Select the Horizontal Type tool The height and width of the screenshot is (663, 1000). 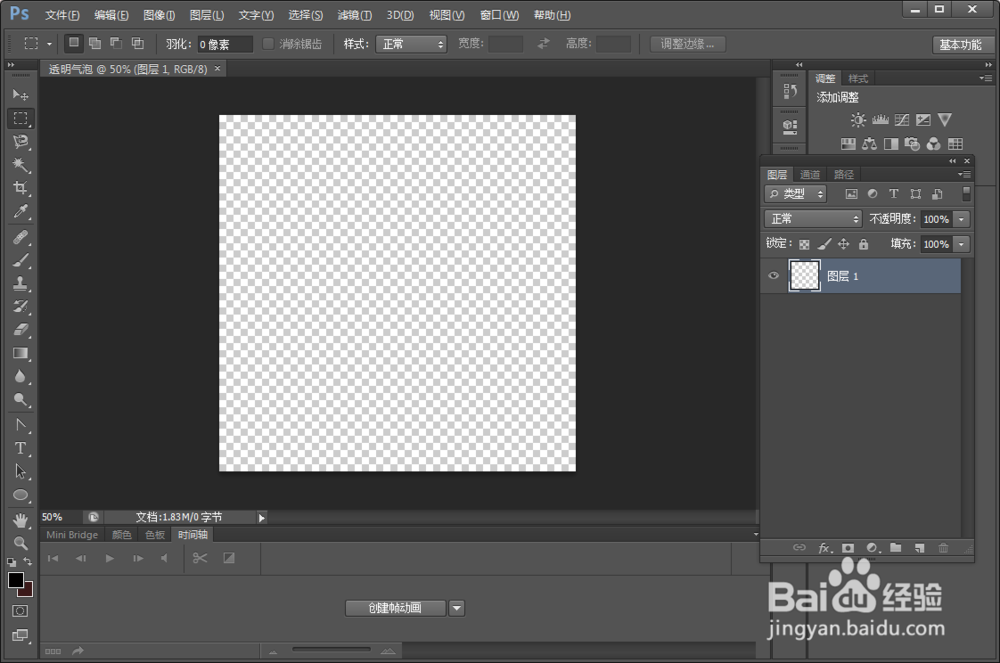(21, 447)
